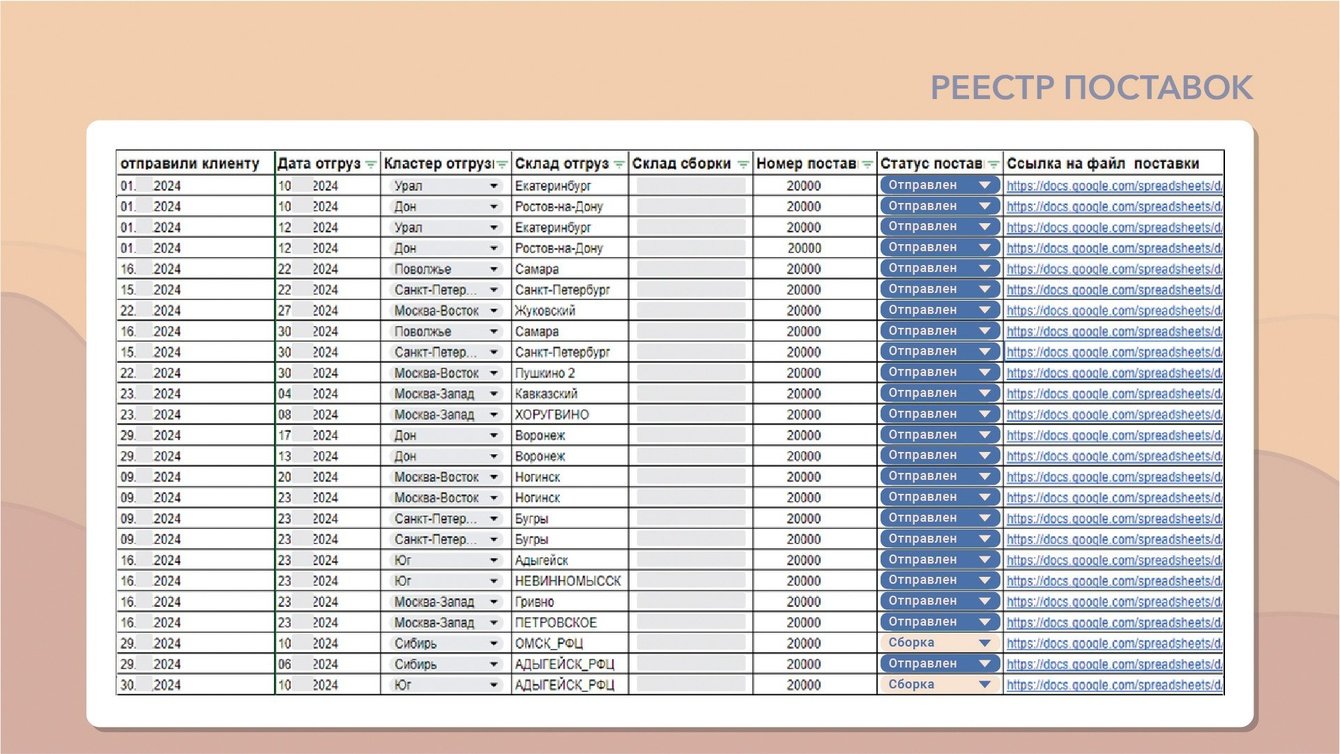1340x754 pixels.
Task: Open the supply file link for НЕВИННОМЫССК
Action: [1114, 581]
